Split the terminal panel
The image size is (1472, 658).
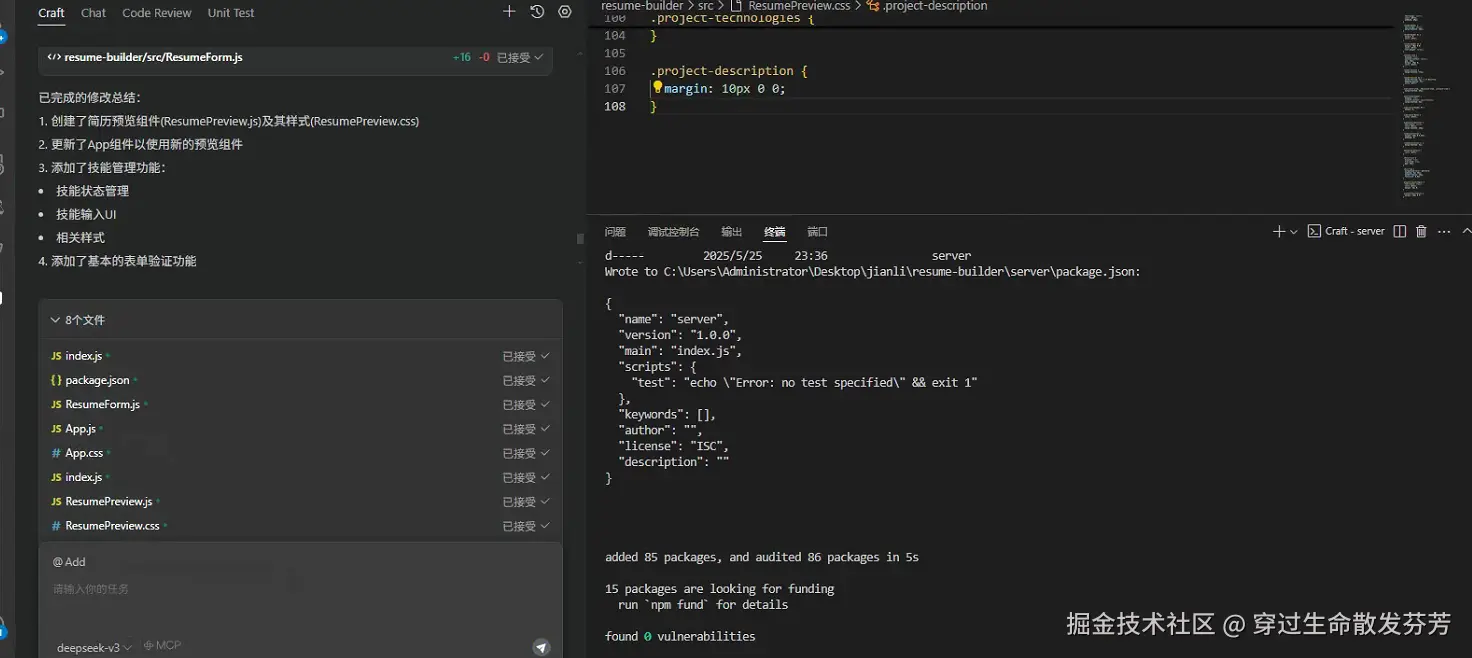pos(1400,231)
